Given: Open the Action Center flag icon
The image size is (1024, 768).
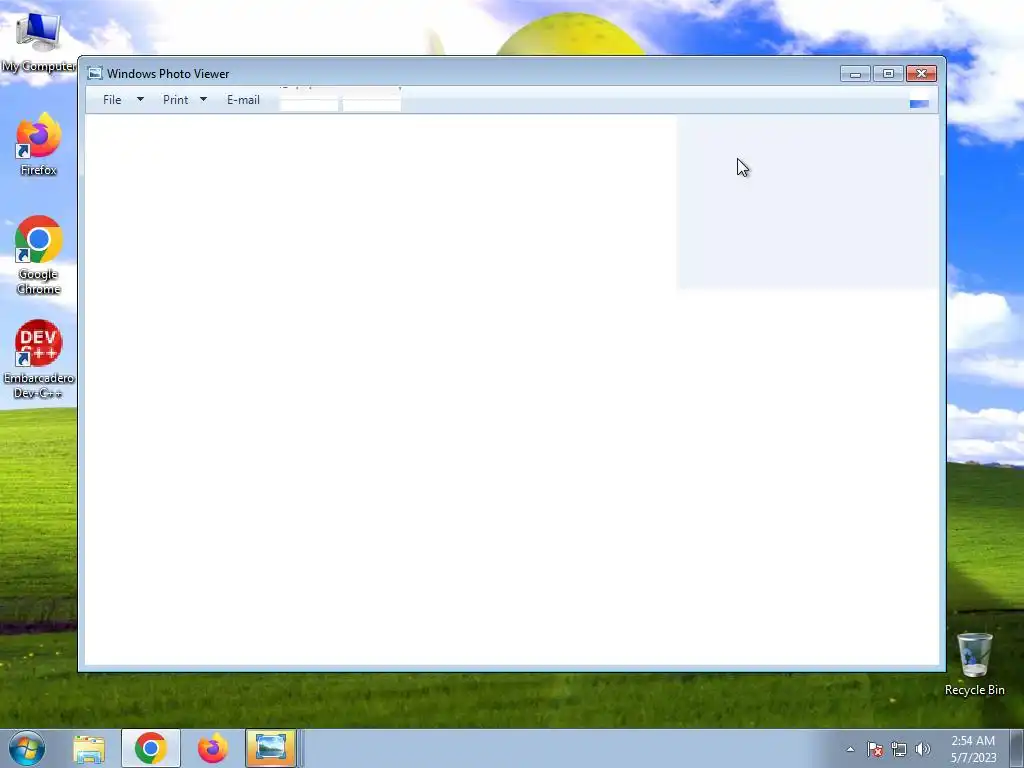Looking at the screenshot, I should (875, 749).
